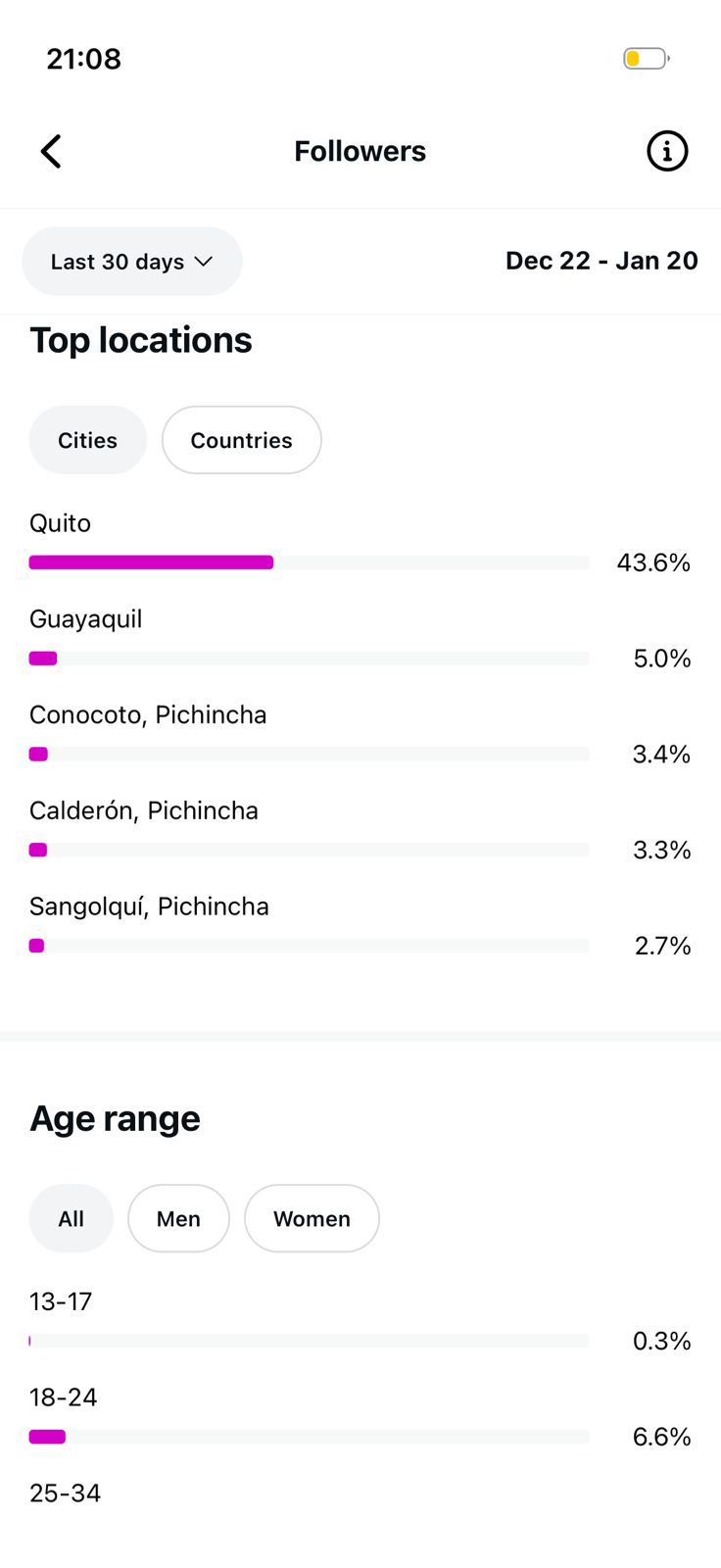The width and height of the screenshot is (721, 1568).
Task: Select the All age range chip
Action: tap(71, 1218)
